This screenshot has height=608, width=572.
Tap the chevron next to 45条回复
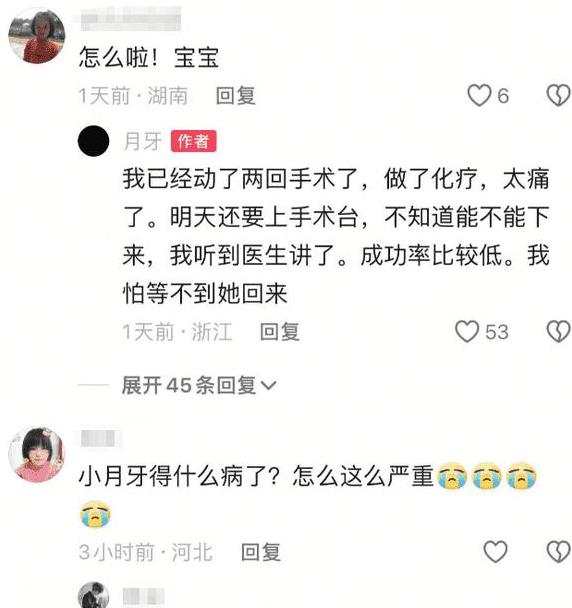pyautogui.click(x=268, y=385)
